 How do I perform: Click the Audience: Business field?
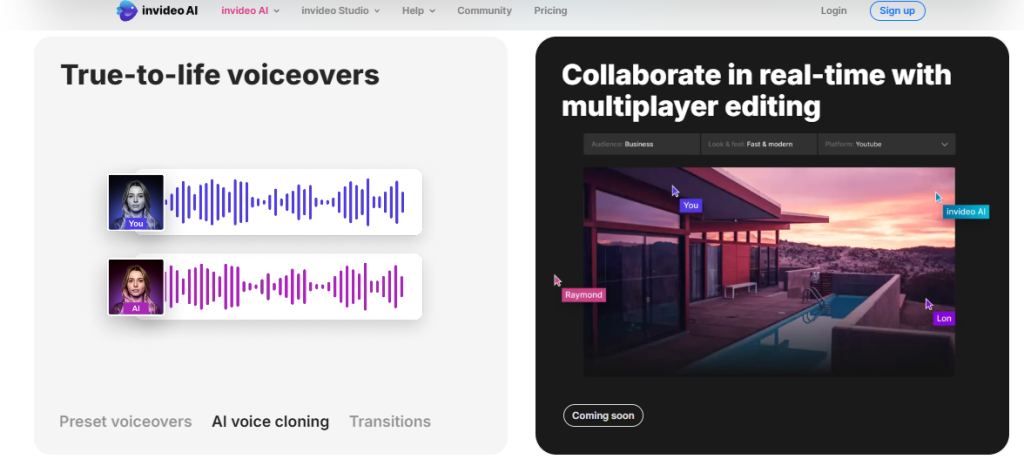pyautogui.click(x=641, y=144)
